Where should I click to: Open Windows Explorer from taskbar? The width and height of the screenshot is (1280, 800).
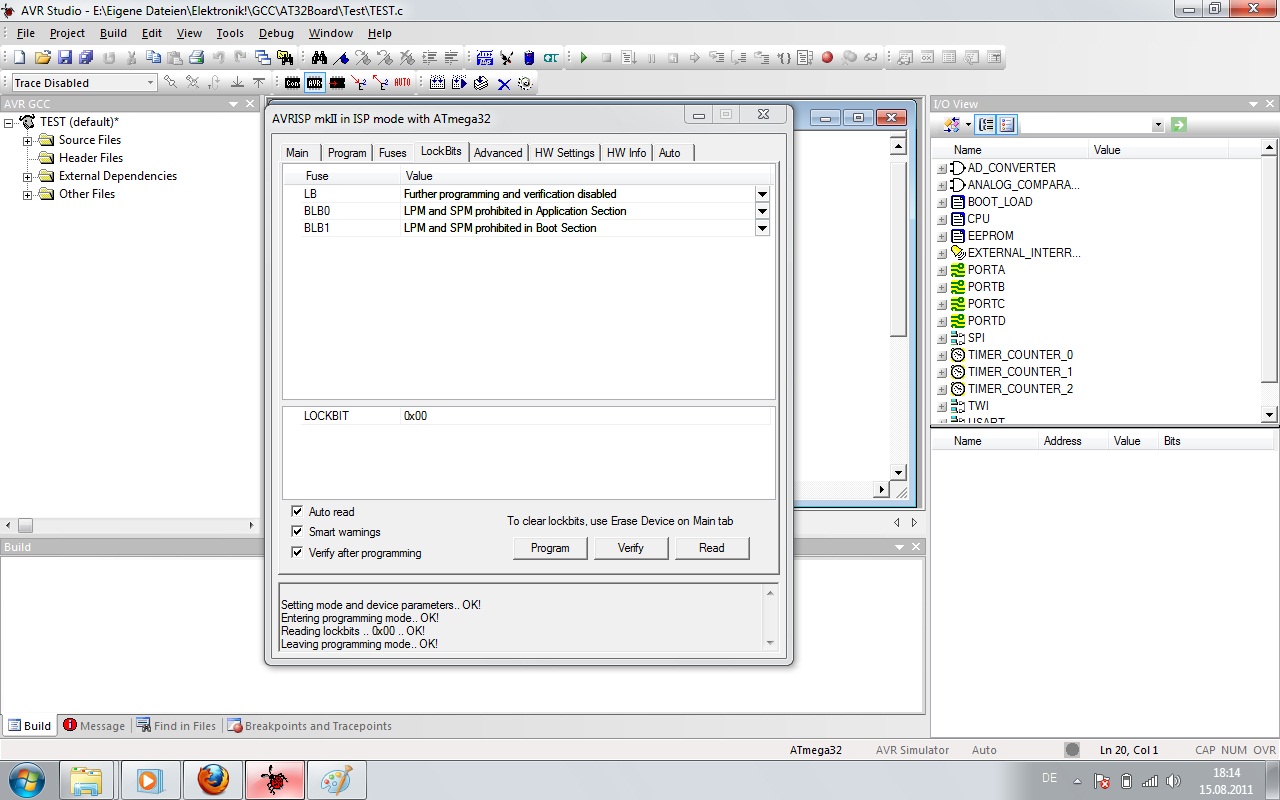(87, 779)
